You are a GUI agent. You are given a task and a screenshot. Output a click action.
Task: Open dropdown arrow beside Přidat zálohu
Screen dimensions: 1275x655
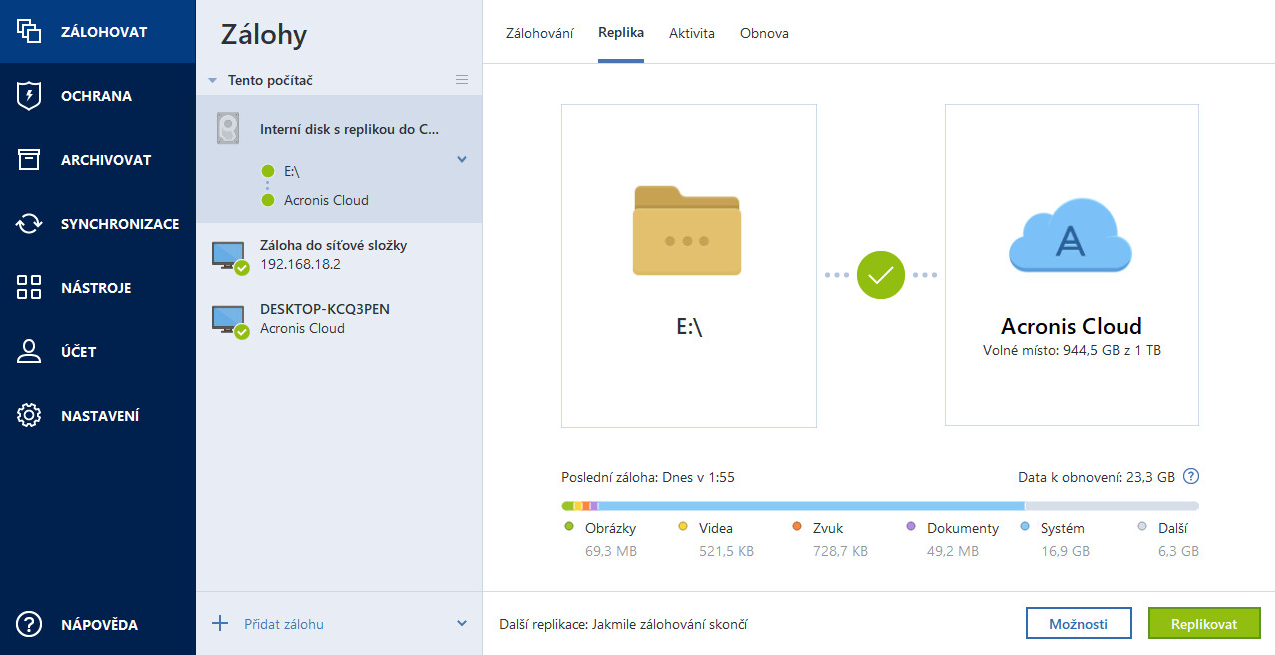coord(462,624)
